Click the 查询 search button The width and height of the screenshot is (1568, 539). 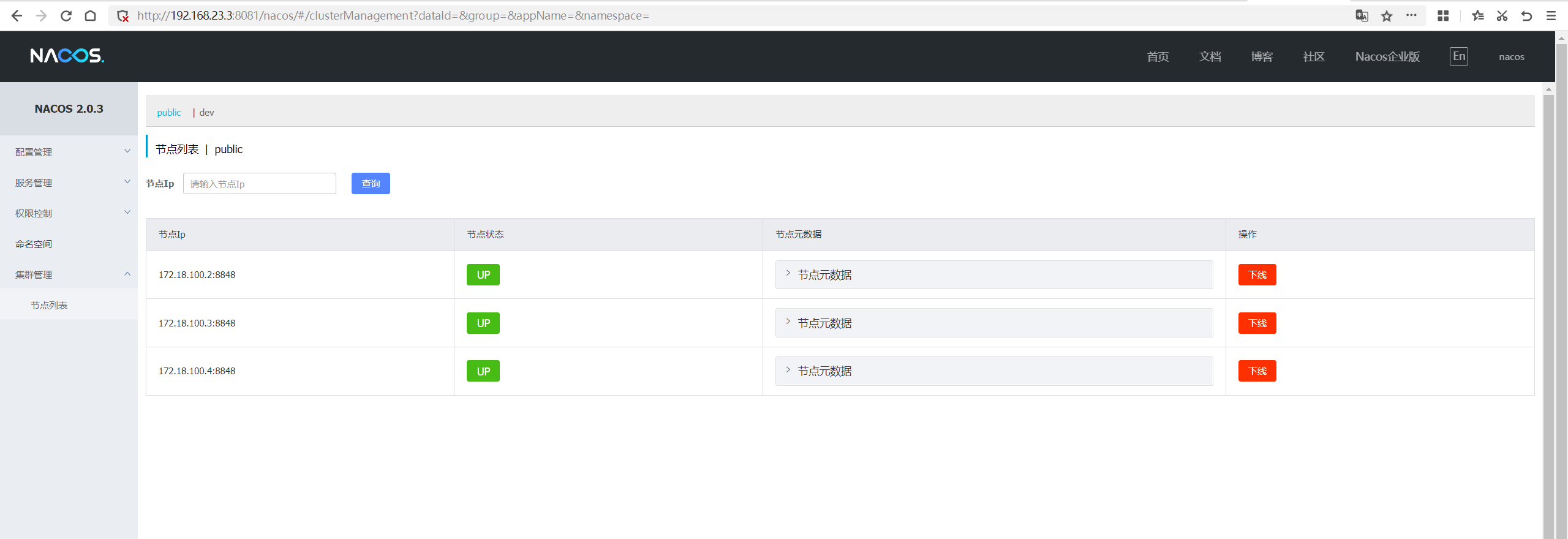(371, 184)
